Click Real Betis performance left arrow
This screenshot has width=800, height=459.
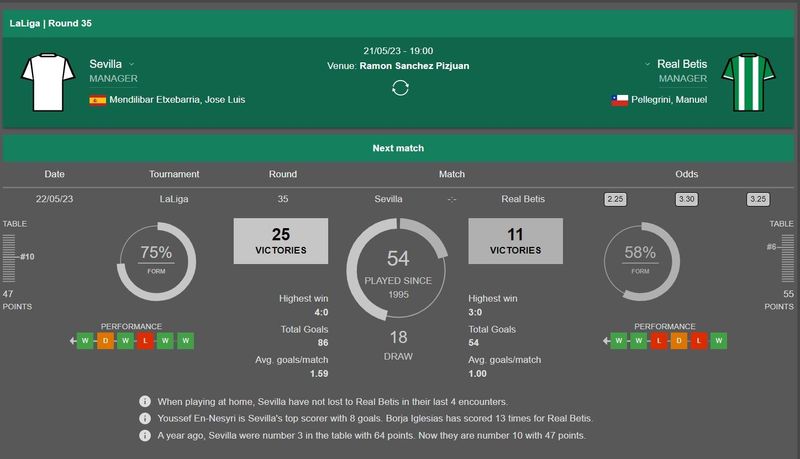click(606, 341)
